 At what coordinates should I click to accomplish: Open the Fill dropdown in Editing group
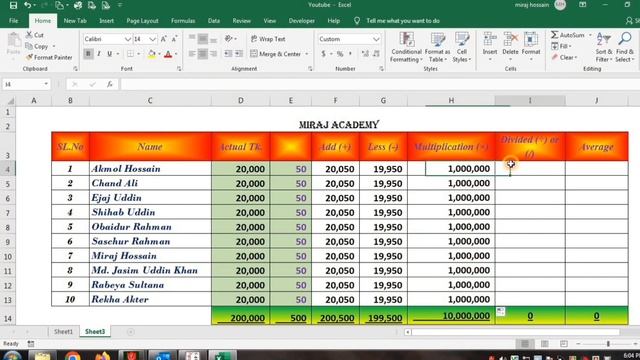click(562, 46)
